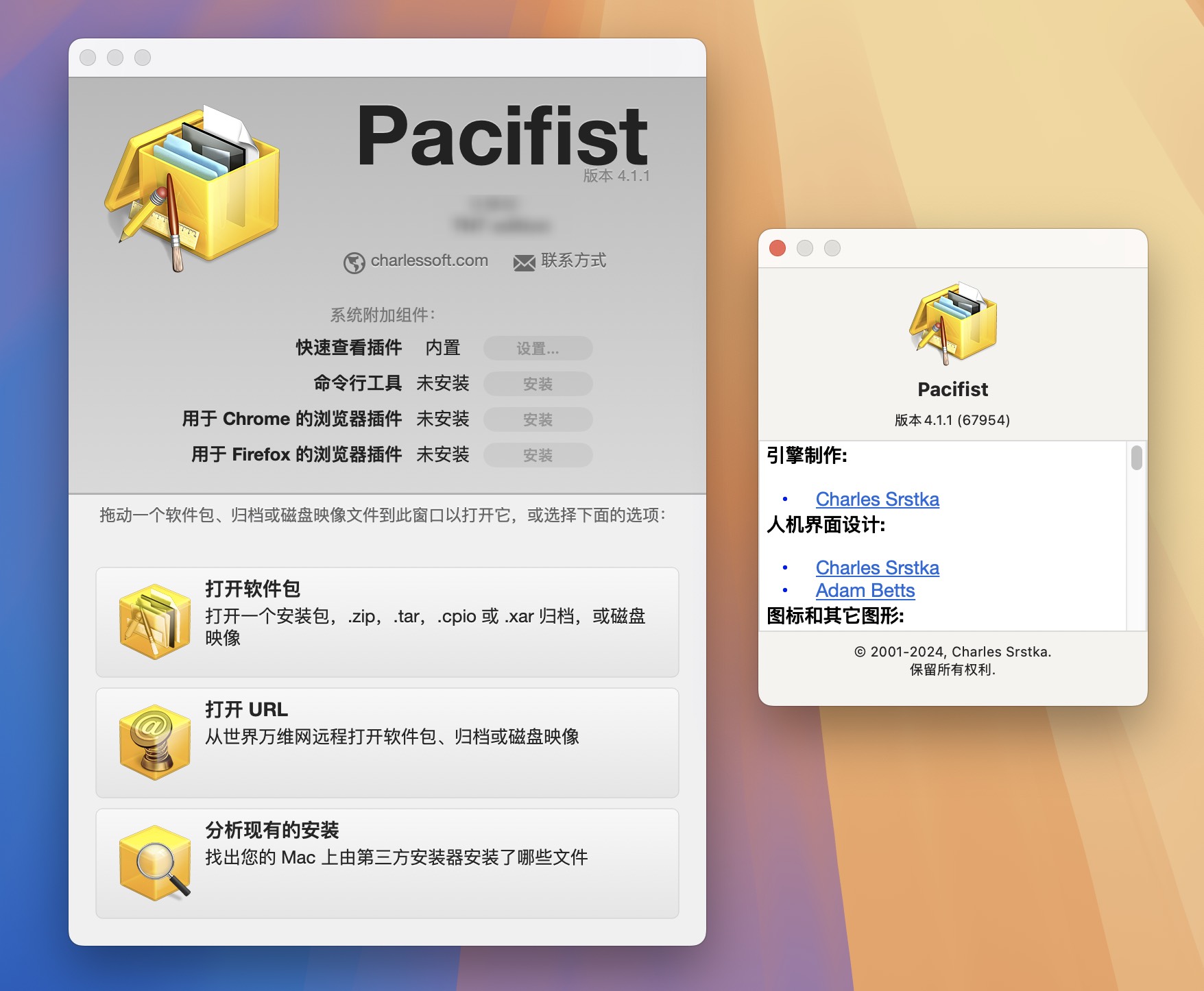This screenshot has width=1204, height=991.
Task: Click the Pacifist name in About window
Action: (x=952, y=389)
